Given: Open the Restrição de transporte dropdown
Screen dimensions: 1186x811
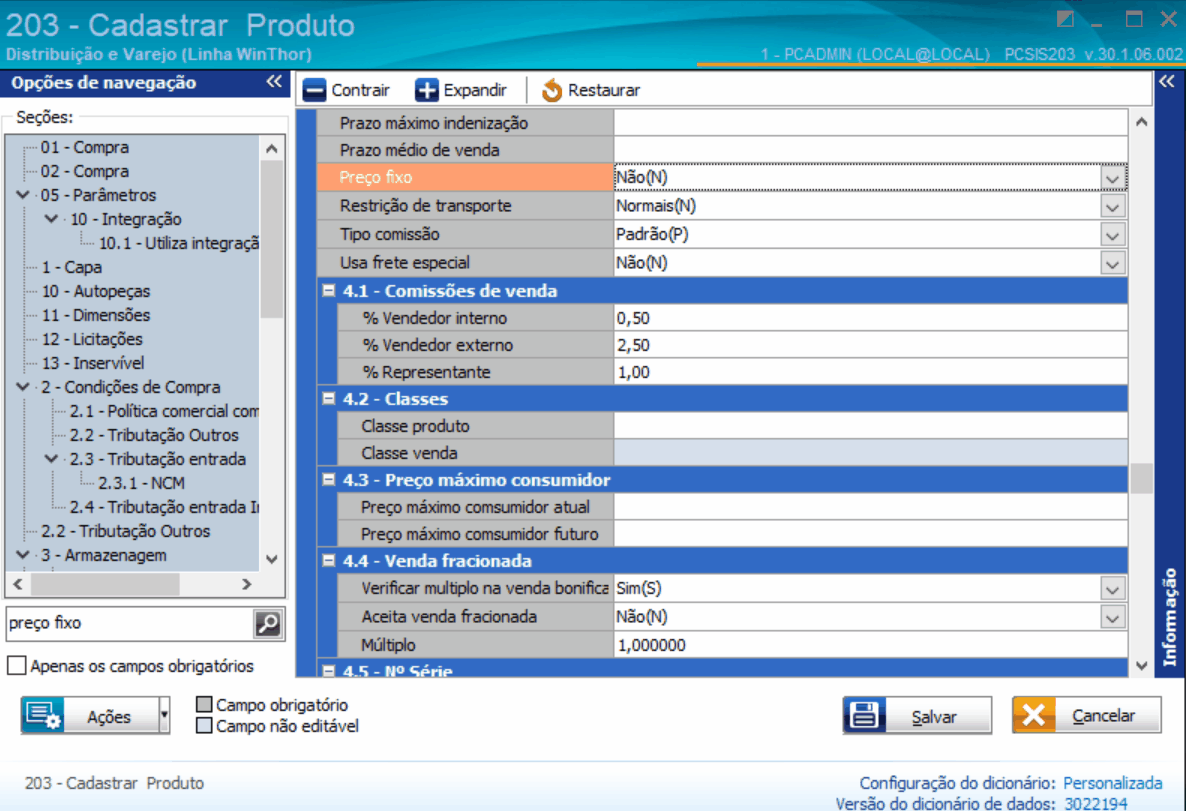Looking at the screenshot, I should tap(1112, 206).
